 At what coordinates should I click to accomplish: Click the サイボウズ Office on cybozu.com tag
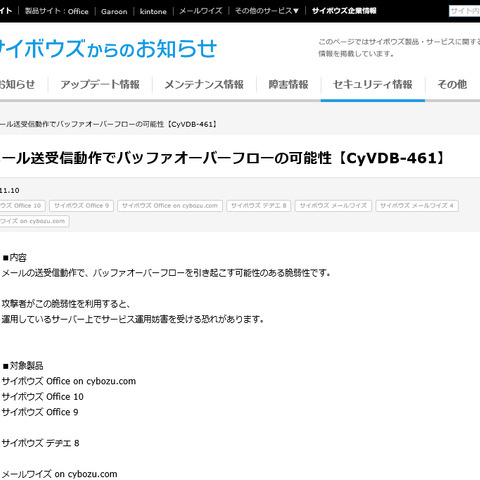[x=170, y=206]
